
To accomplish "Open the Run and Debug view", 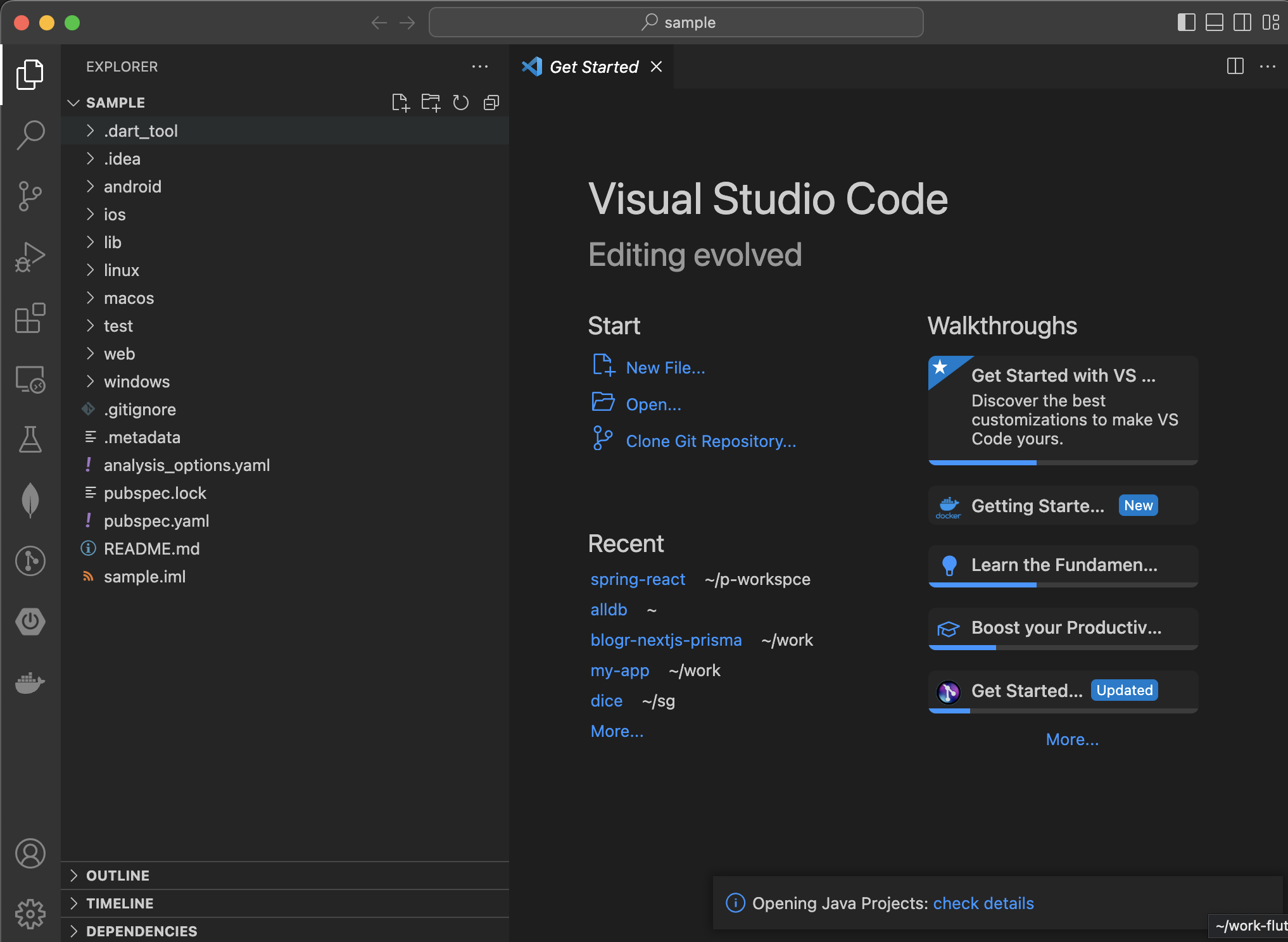I will coord(30,257).
